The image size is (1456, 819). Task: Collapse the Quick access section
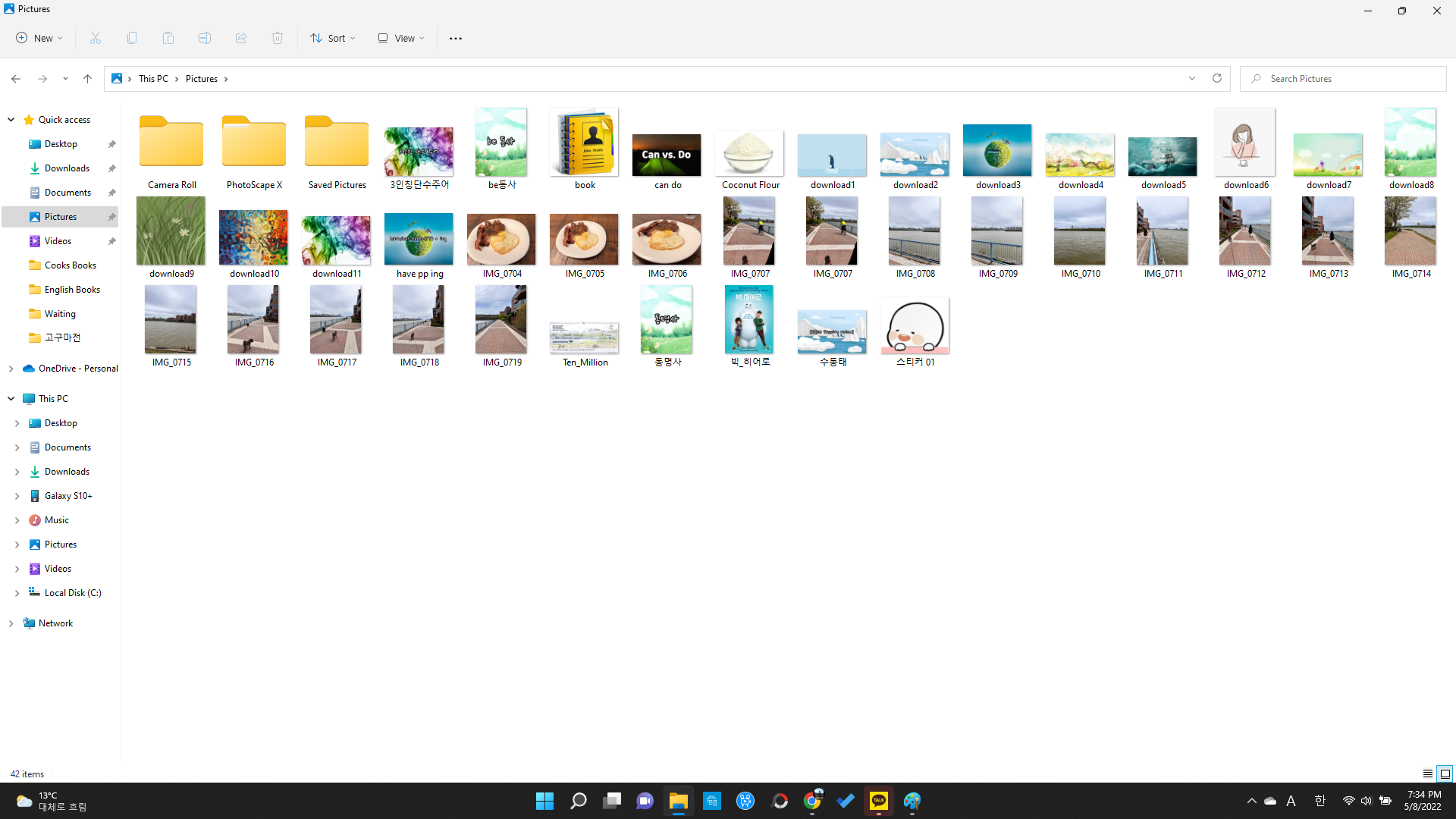coord(11,120)
